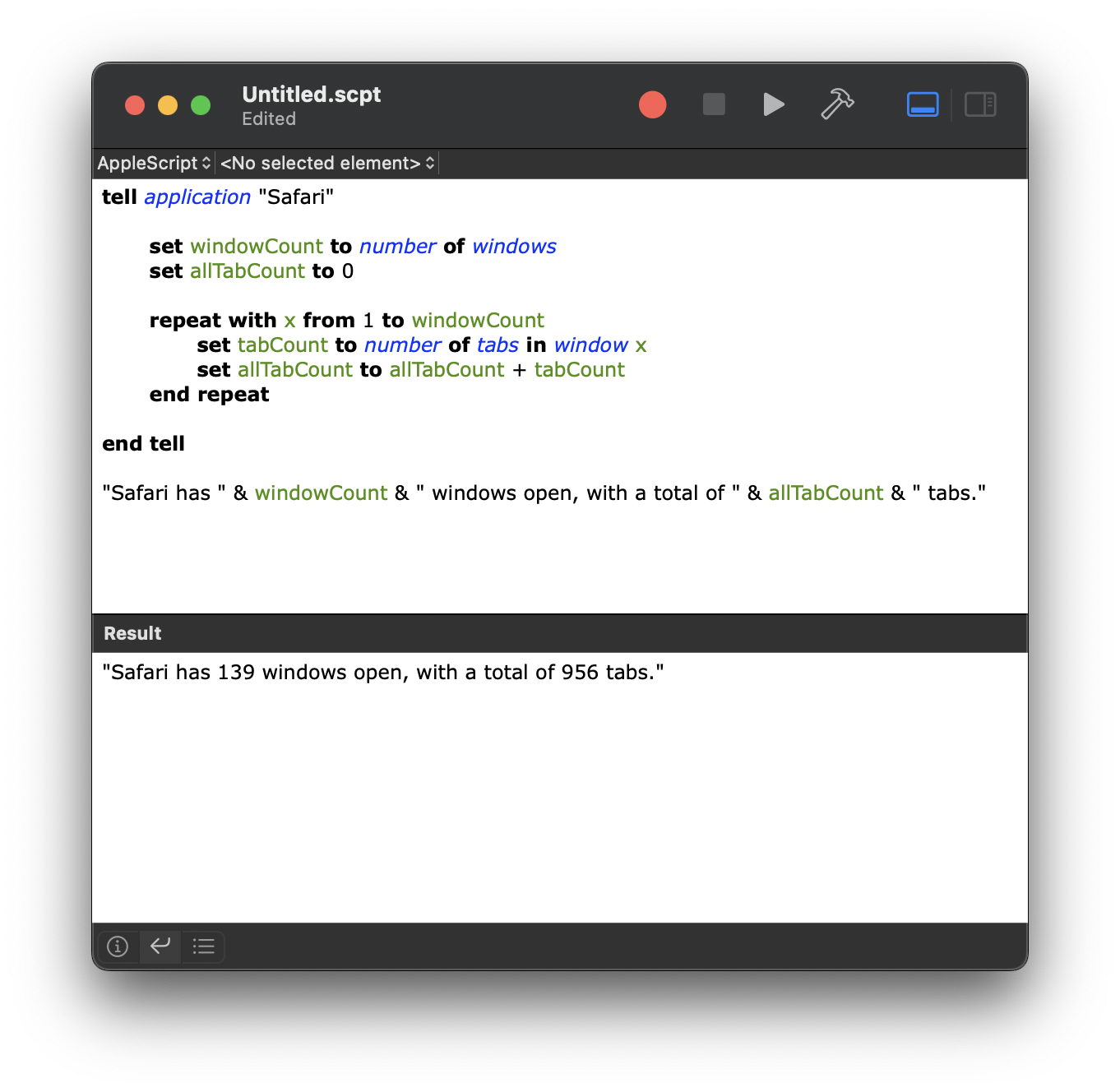Click the line set windowCount to number of windows
The width and height of the screenshot is (1120, 1092).
pos(353,247)
